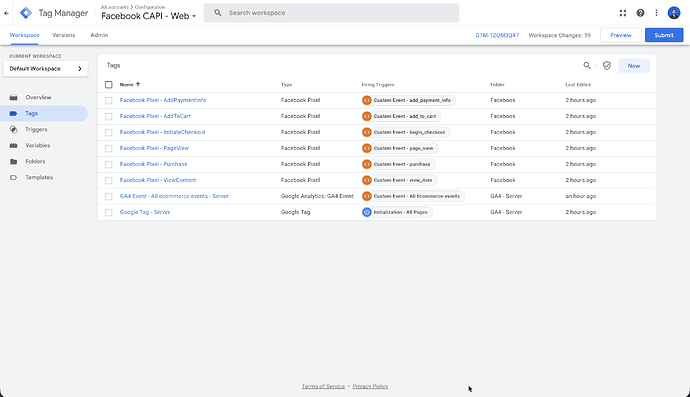Switch to the Admin tab

[99, 35]
